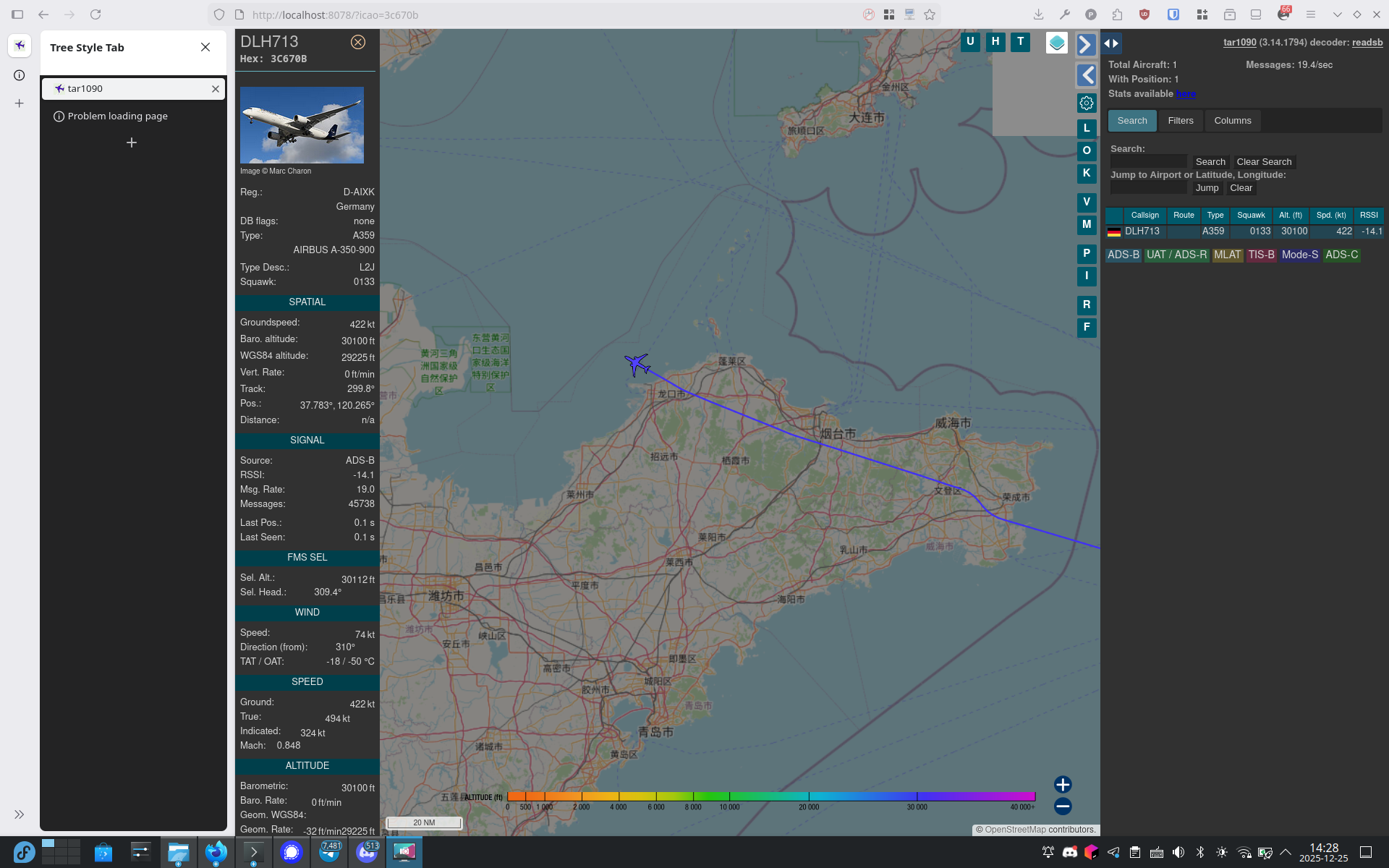The height and width of the screenshot is (868, 1389).
Task: Toggle the M map option button
Action: pos(1086,224)
